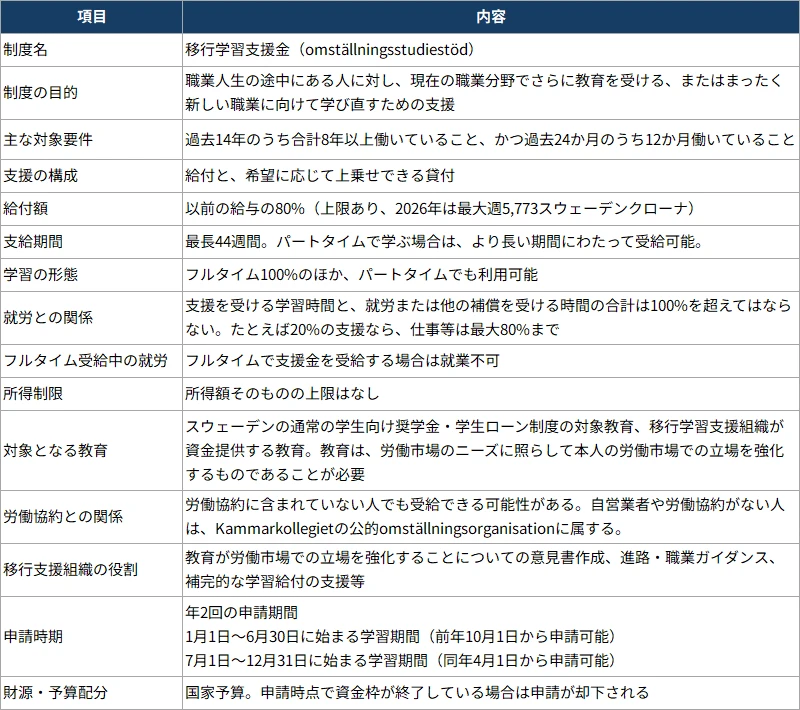Click the cell starting 以前の給与の80%
This screenshot has height=710, width=800.
click(x=491, y=209)
